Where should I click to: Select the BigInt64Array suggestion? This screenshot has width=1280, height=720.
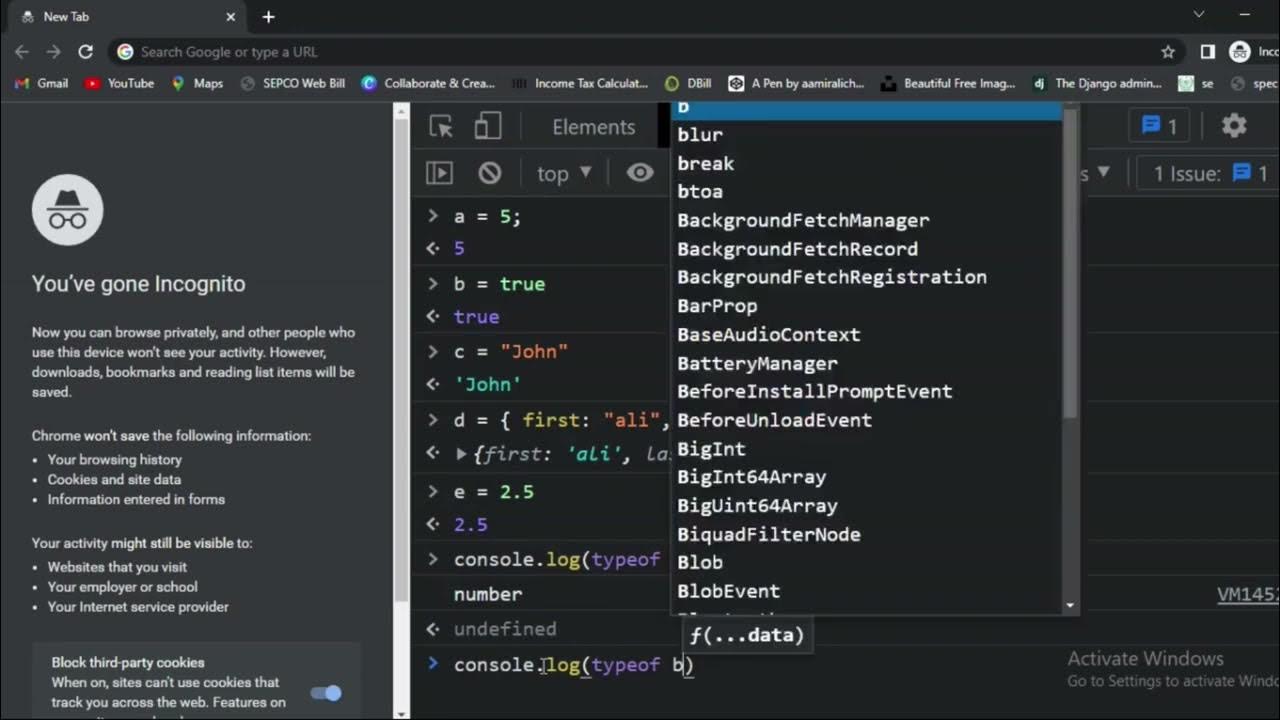tap(866, 477)
